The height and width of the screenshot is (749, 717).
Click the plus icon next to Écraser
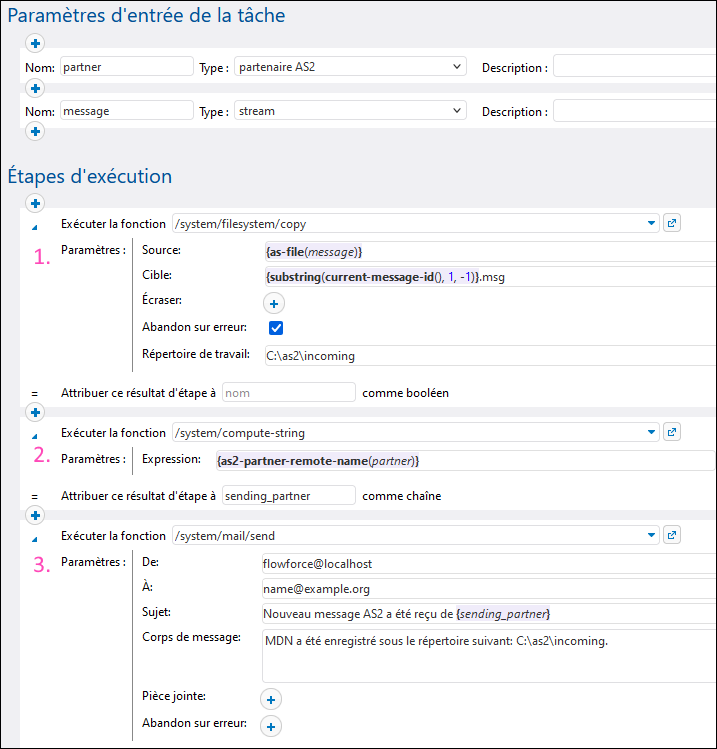click(273, 302)
